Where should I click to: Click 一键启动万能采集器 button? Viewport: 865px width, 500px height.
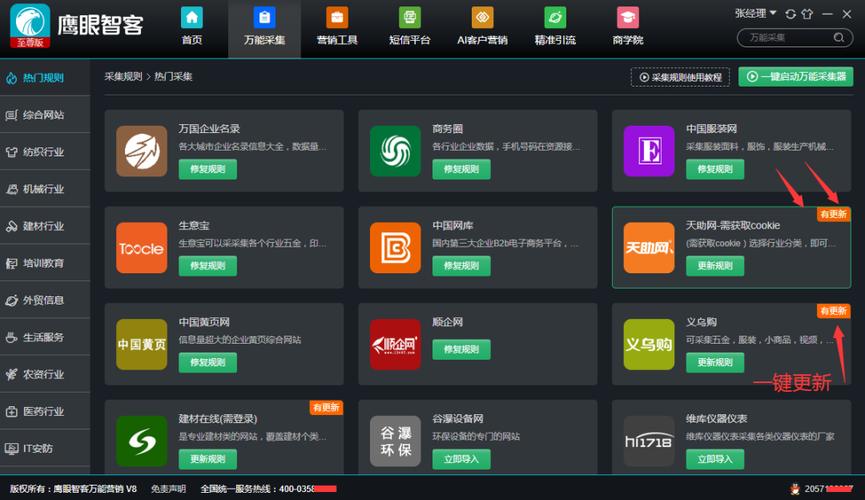tap(795, 77)
